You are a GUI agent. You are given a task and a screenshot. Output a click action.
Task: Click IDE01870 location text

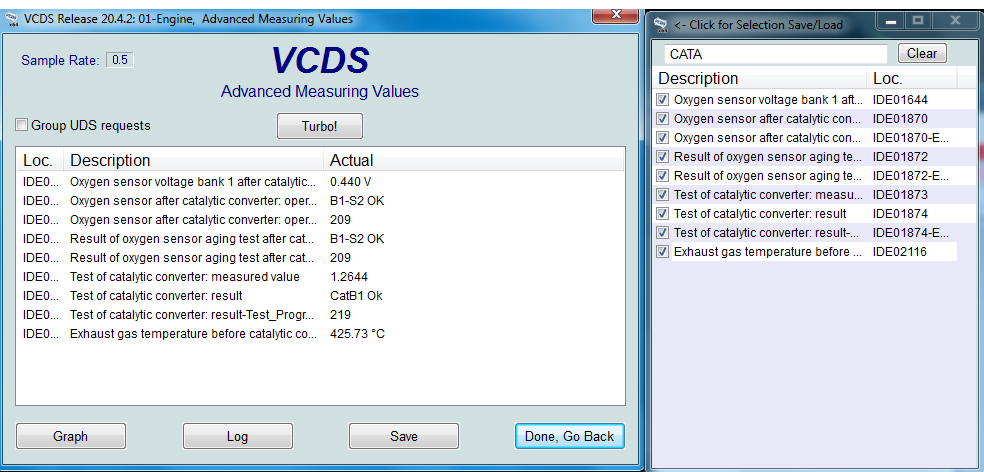click(x=900, y=119)
